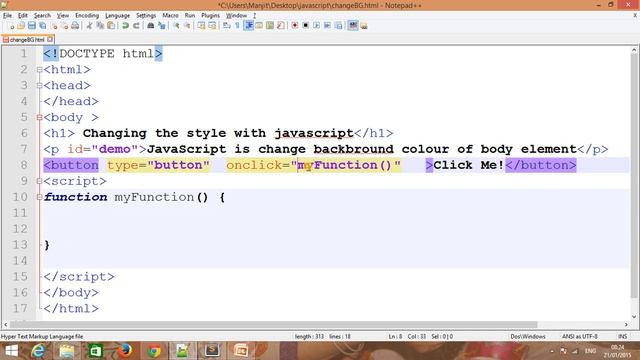Click the Stop Recording macro icon

click(x=305, y=26)
